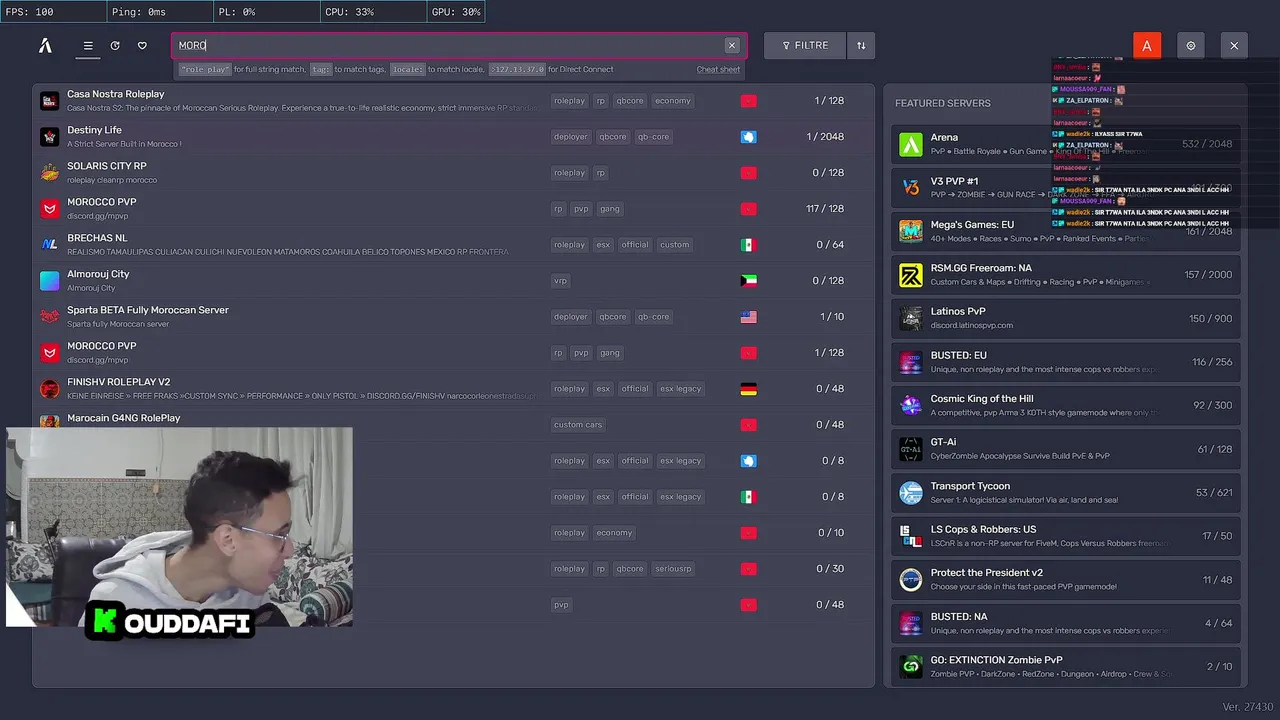Click the FiveM logo at top left
This screenshot has width=1280, height=720.
(45, 46)
